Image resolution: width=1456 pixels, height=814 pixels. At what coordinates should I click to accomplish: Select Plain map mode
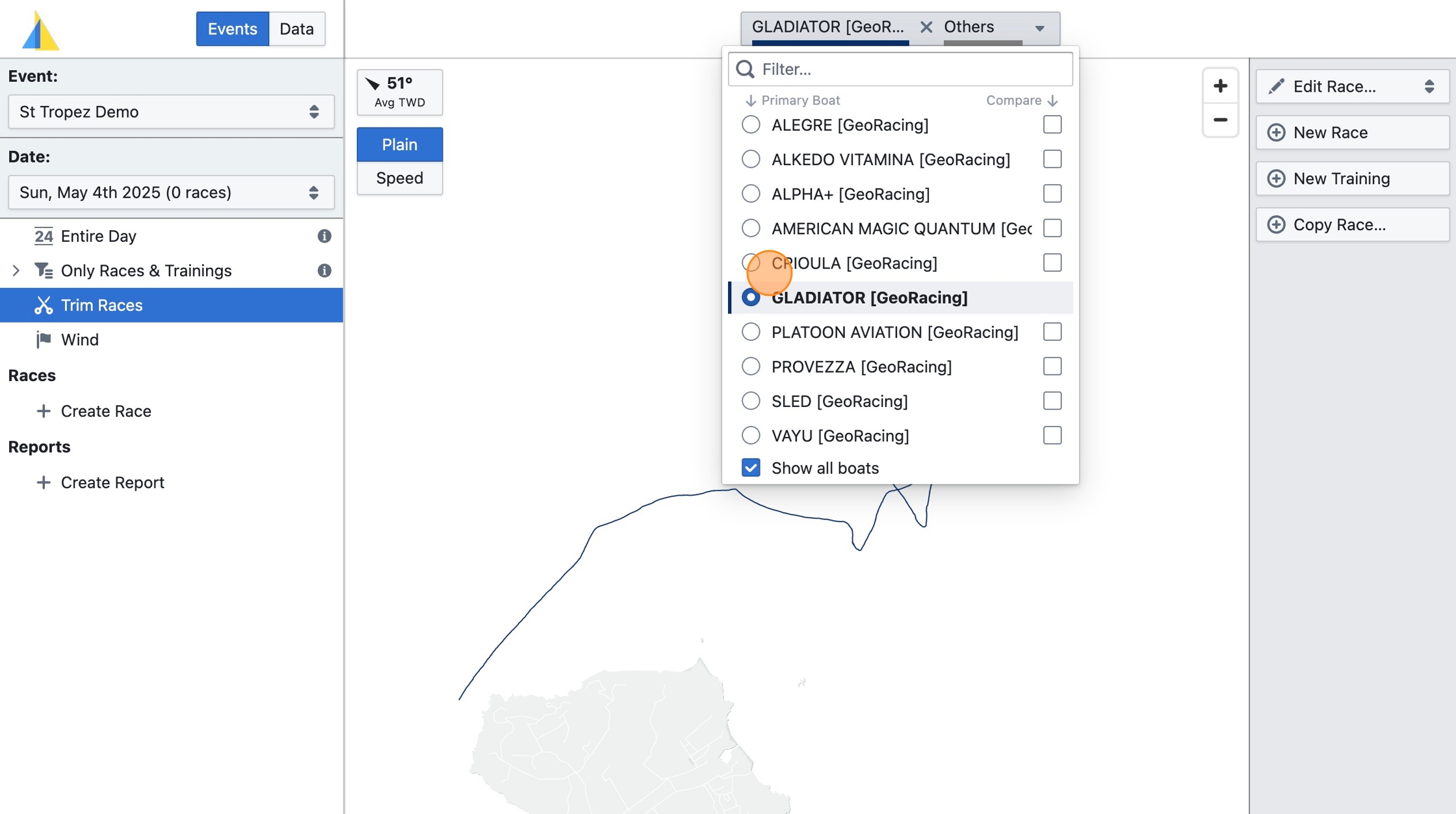pos(399,144)
